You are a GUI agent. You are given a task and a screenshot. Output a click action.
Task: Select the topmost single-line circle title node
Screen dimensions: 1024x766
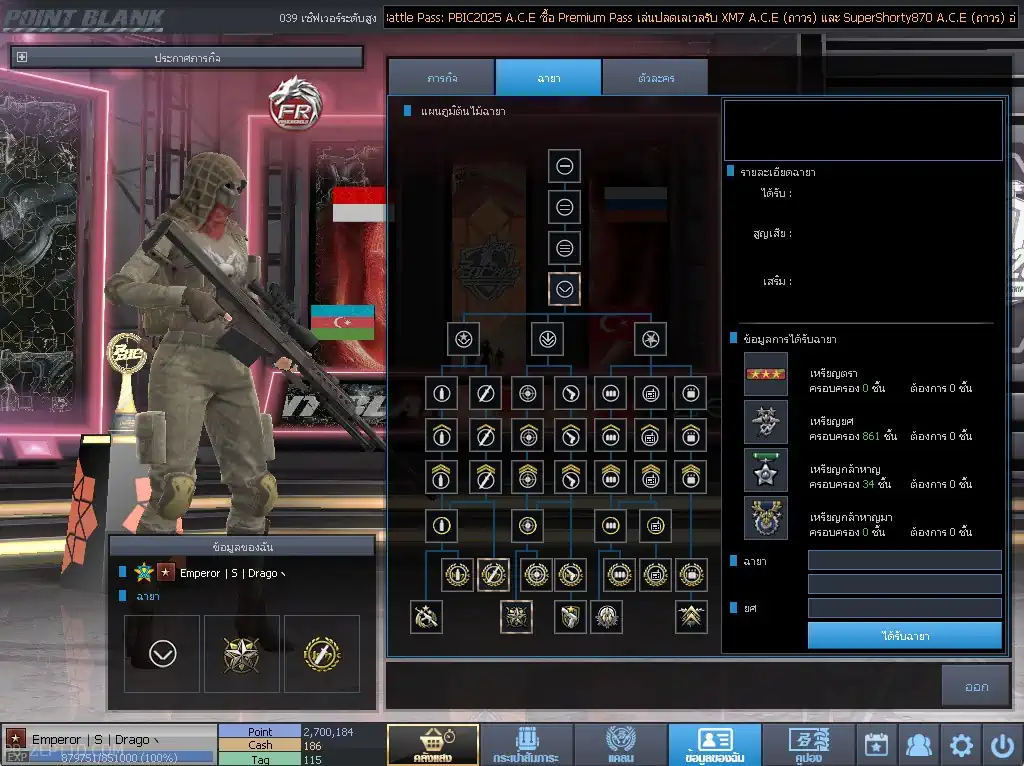[564, 166]
